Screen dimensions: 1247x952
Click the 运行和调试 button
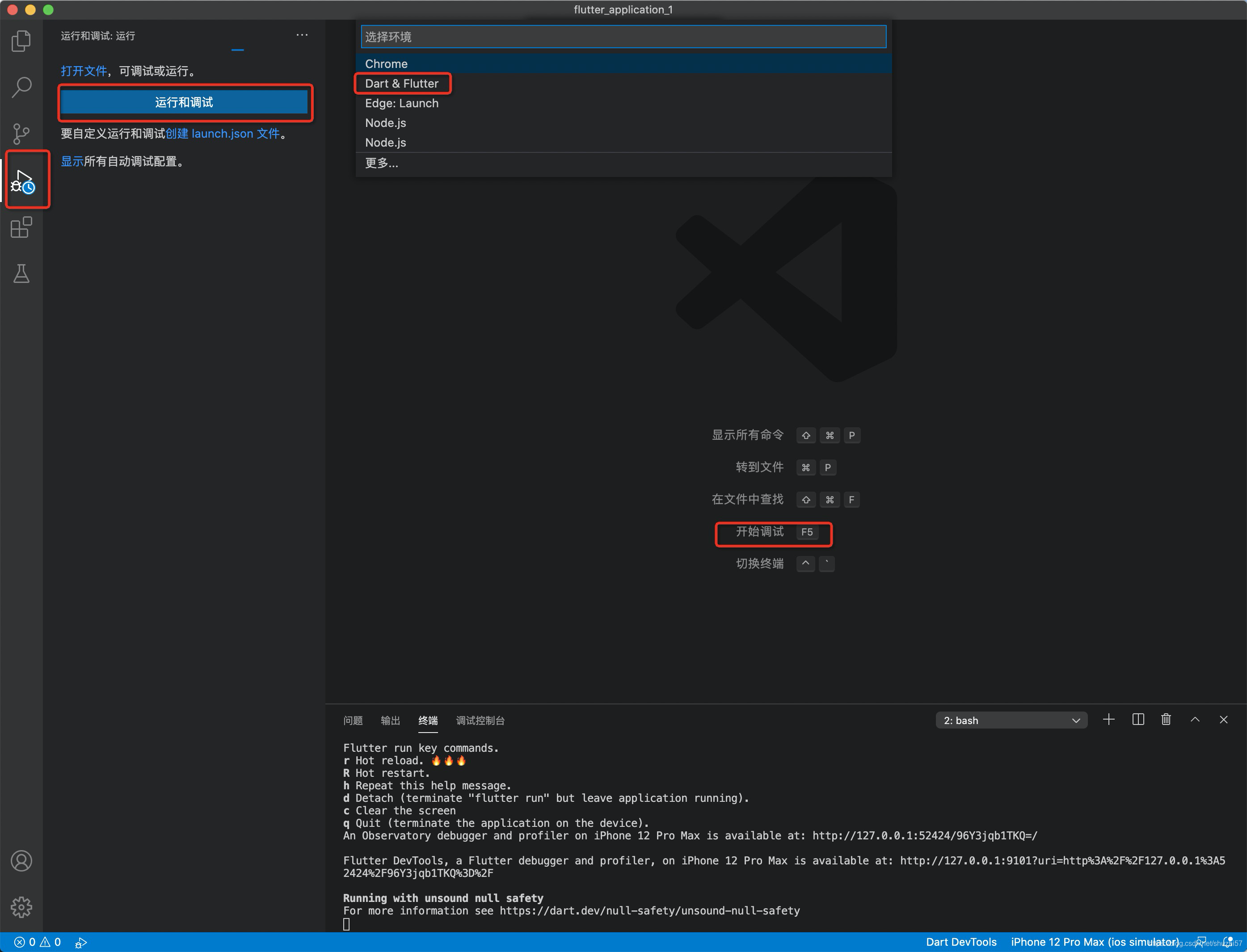pos(185,102)
